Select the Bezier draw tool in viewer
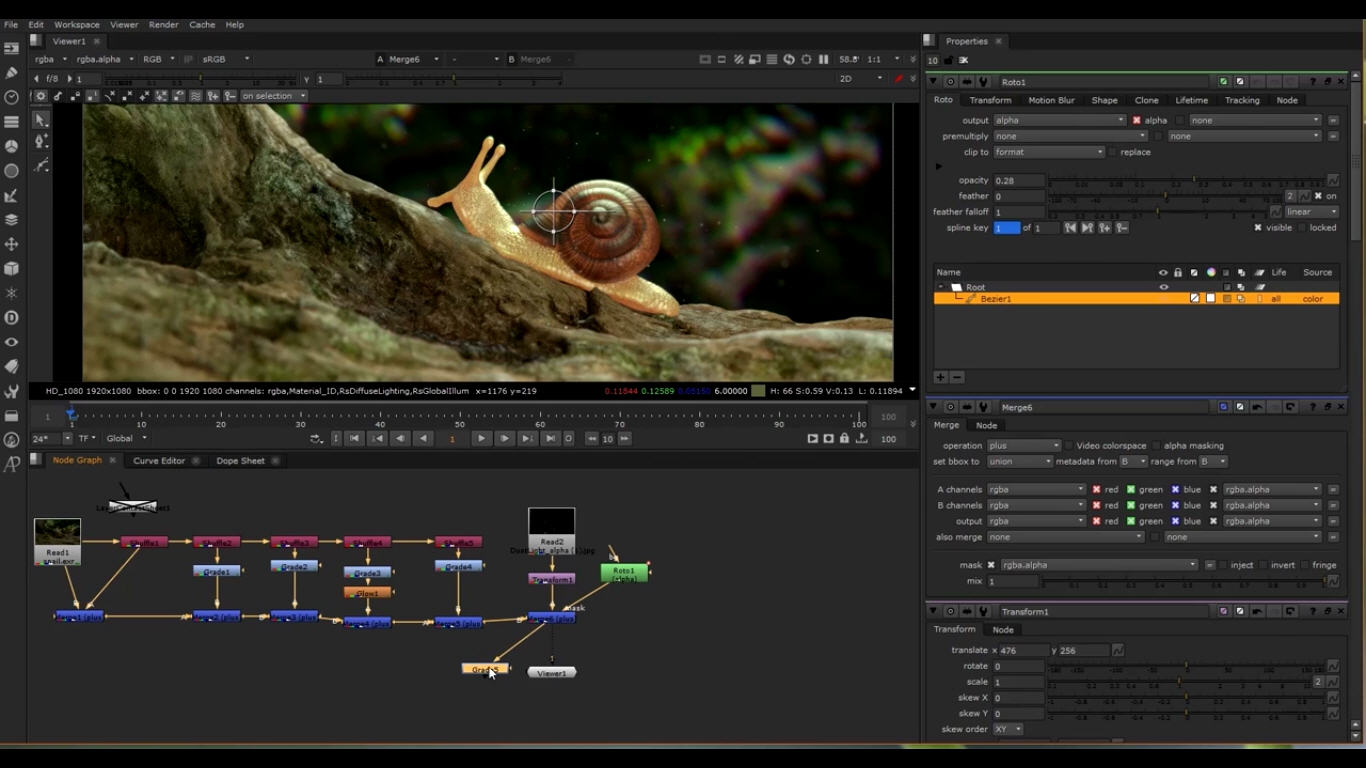1366x768 pixels. pos(41,143)
